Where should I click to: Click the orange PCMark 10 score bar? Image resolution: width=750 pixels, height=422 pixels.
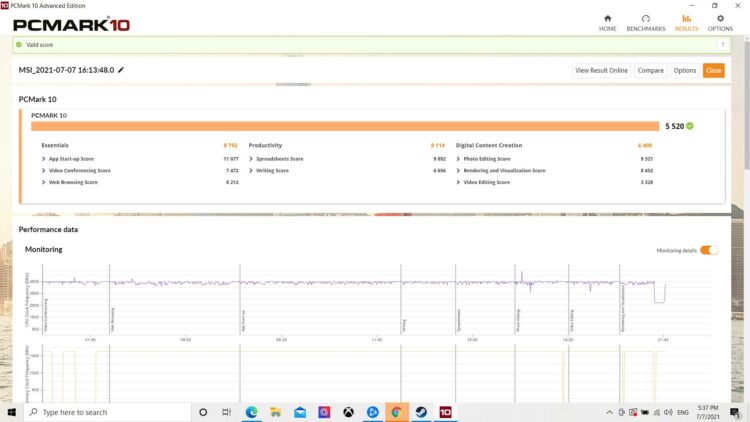tap(345, 126)
